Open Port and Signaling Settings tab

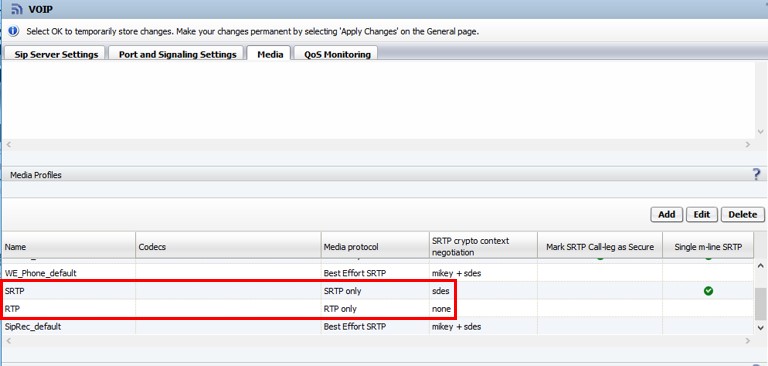(x=177, y=54)
